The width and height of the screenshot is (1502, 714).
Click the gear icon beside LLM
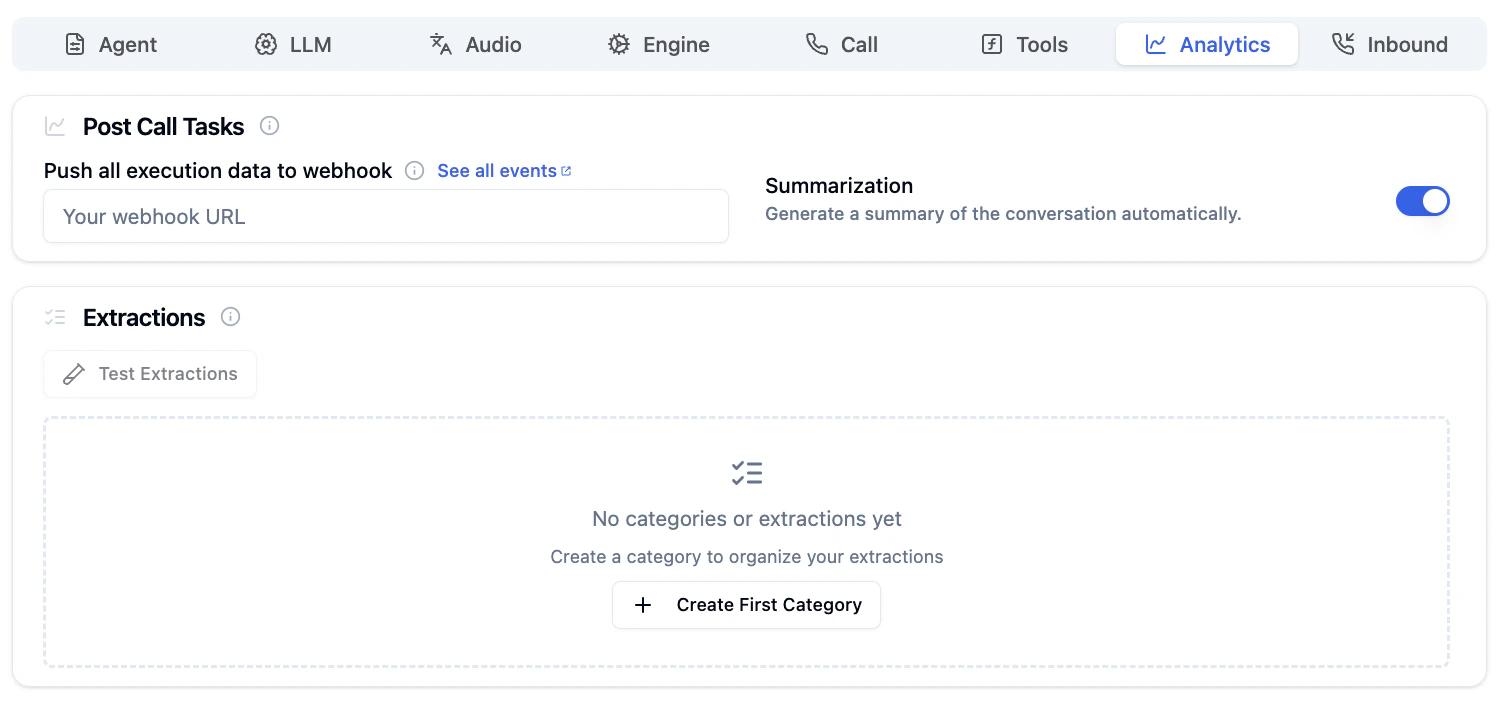[265, 44]
